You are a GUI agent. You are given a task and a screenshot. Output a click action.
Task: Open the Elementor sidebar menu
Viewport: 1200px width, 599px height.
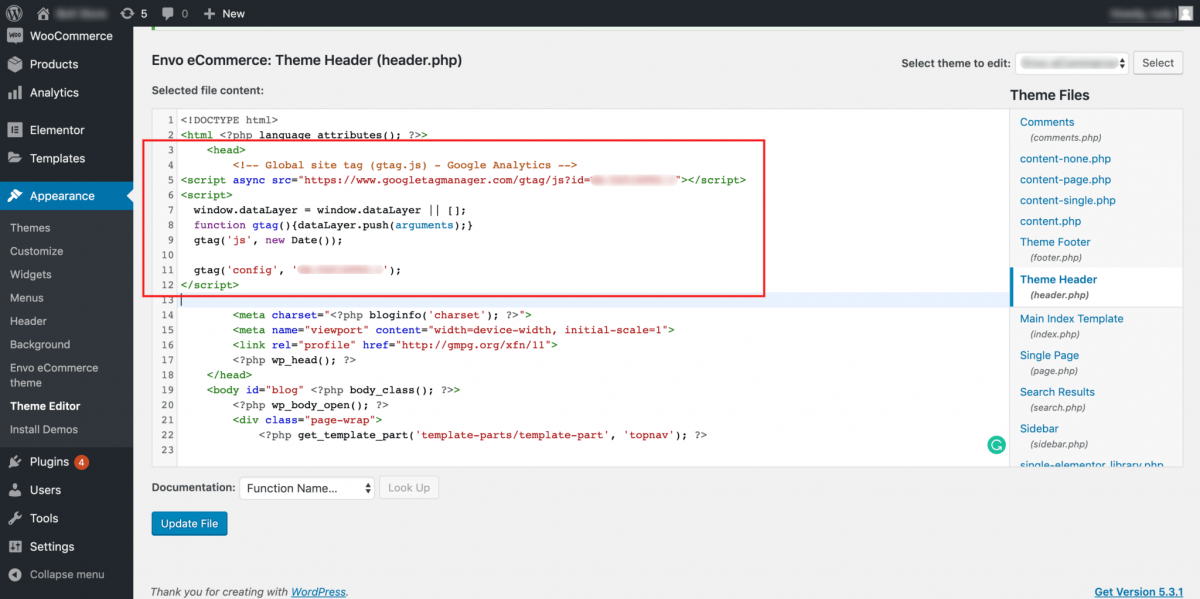click(66, 130)
